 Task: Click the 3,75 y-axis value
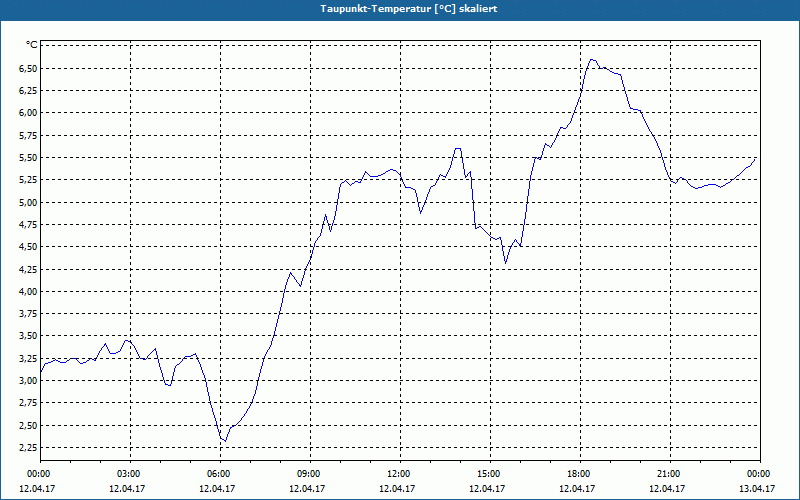pos(28,314)
